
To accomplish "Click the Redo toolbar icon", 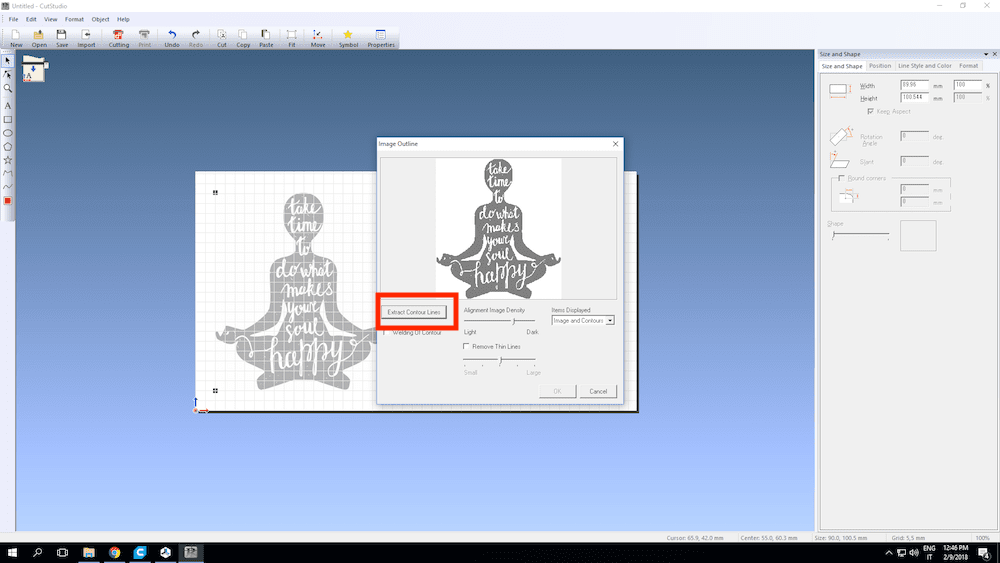I will pos(196,38).
